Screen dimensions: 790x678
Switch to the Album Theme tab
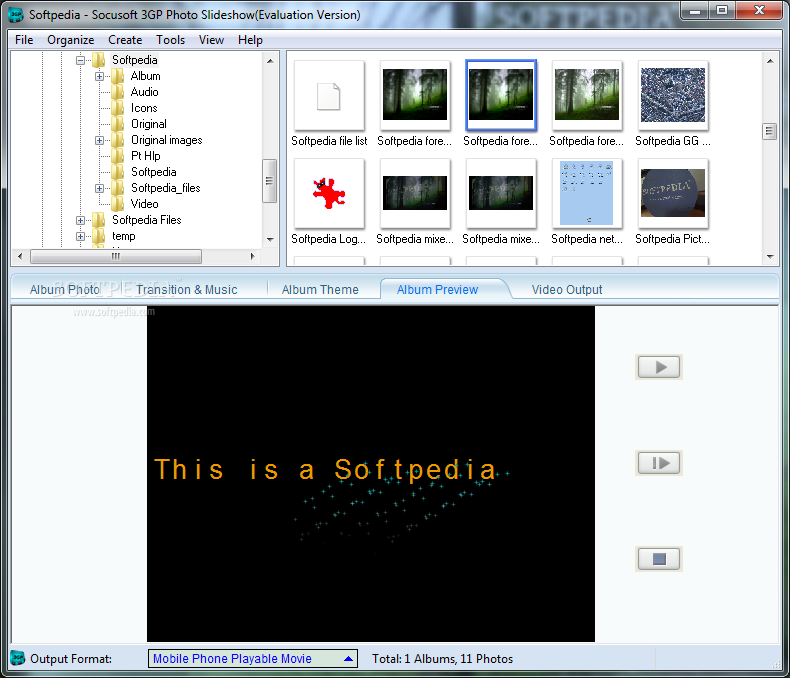[320, 290]
